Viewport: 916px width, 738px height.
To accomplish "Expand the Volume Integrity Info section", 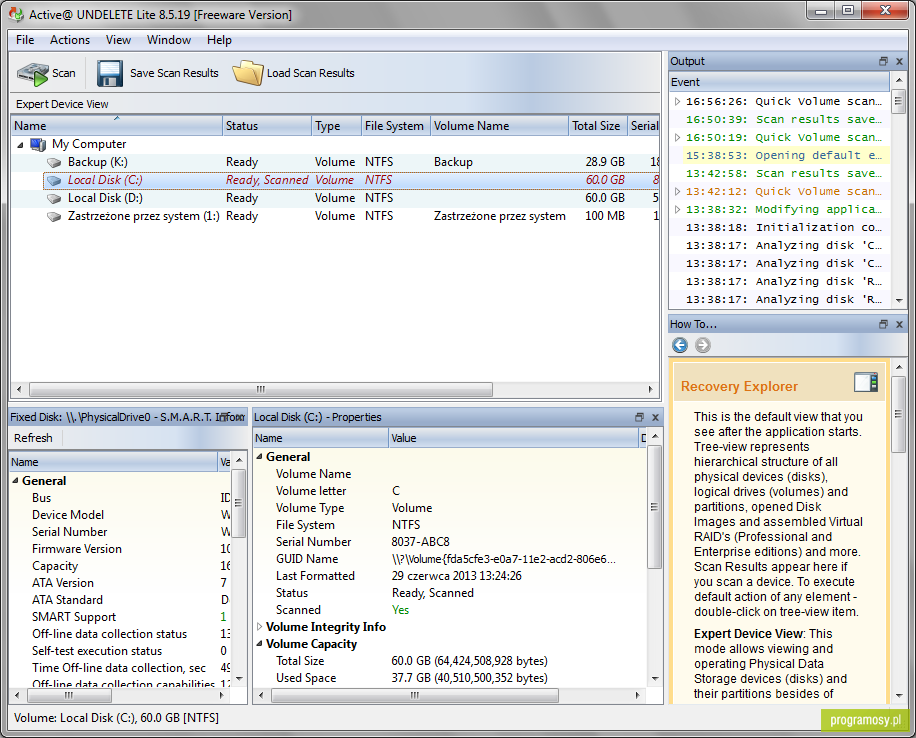I will [260, 627].
